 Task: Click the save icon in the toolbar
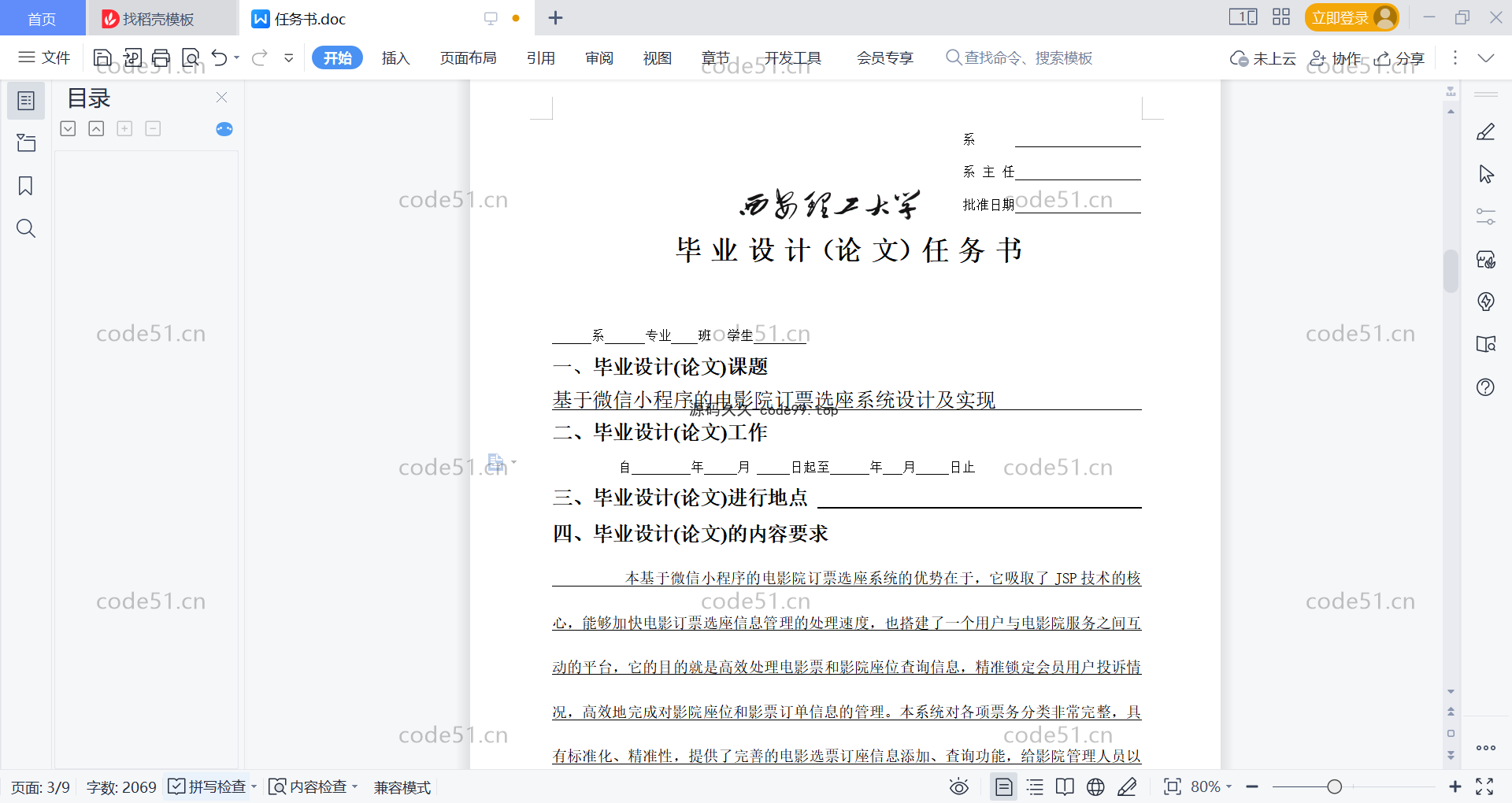point(102,57)
